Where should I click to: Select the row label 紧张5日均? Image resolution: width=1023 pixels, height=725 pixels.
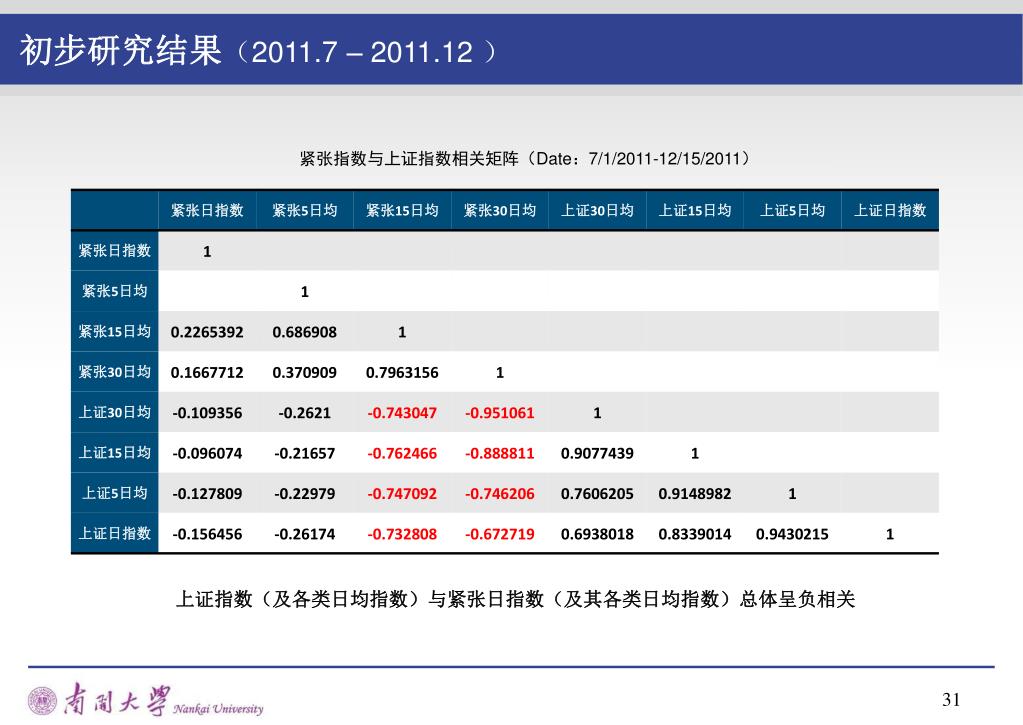(x=115, y=291)
